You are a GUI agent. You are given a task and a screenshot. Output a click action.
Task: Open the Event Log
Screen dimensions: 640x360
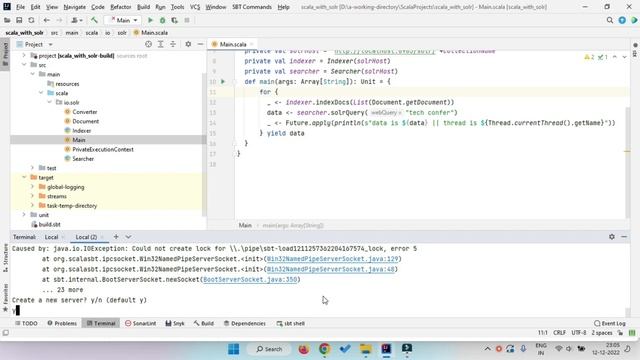pyautogui.click(x=610, y=323)
